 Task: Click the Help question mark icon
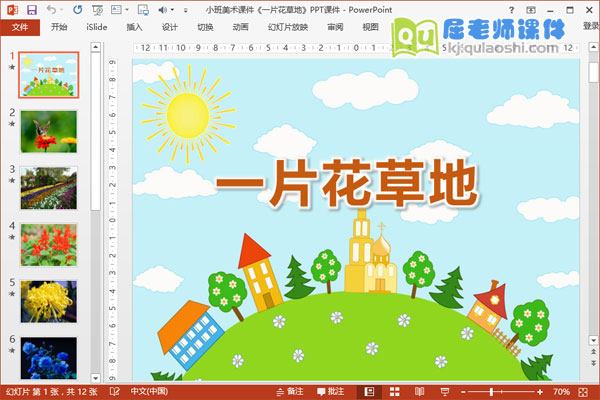click(512, 10)
